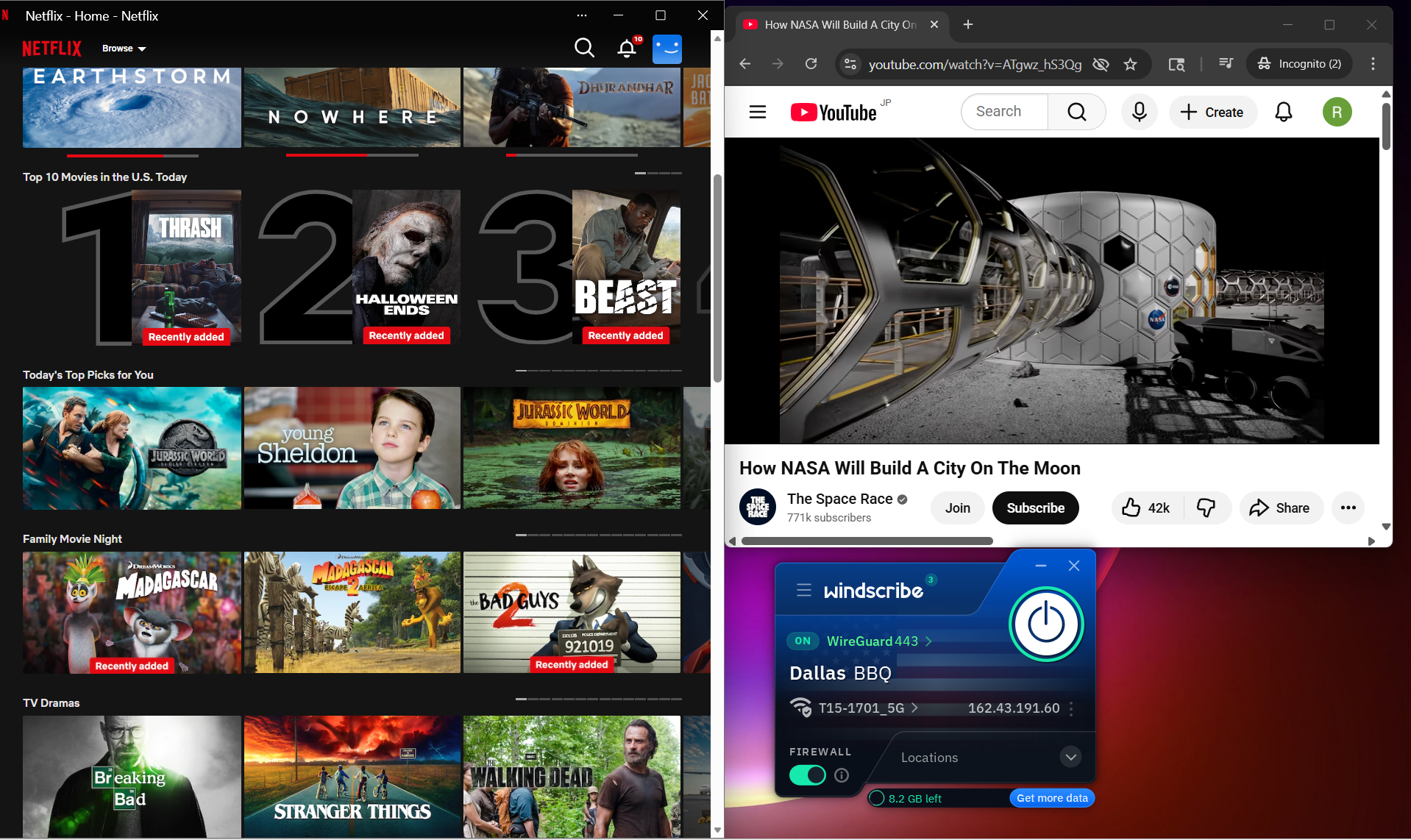
Task: Close the Windscribe panel
Action: tap(1074, 566)
